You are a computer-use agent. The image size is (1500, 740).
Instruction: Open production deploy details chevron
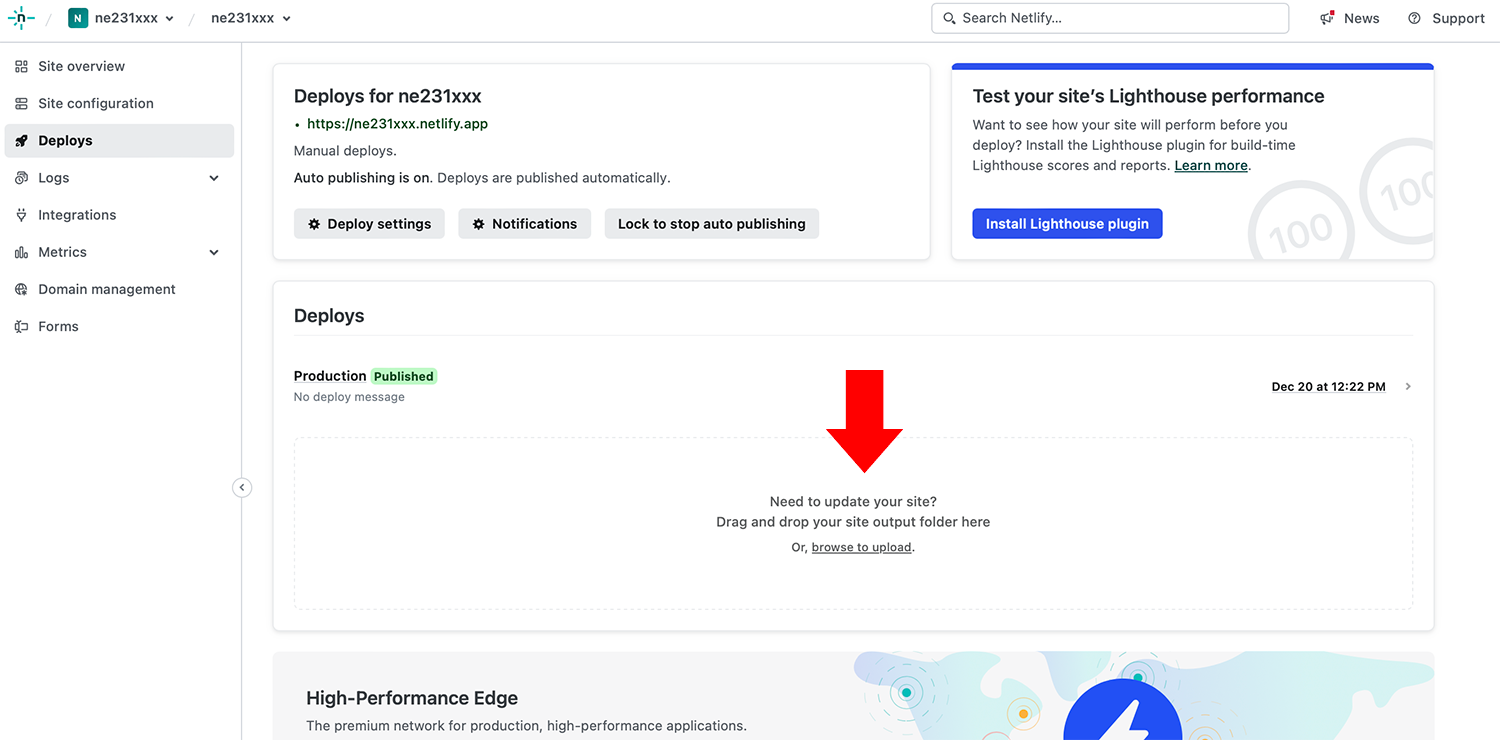pos(1408,387)
